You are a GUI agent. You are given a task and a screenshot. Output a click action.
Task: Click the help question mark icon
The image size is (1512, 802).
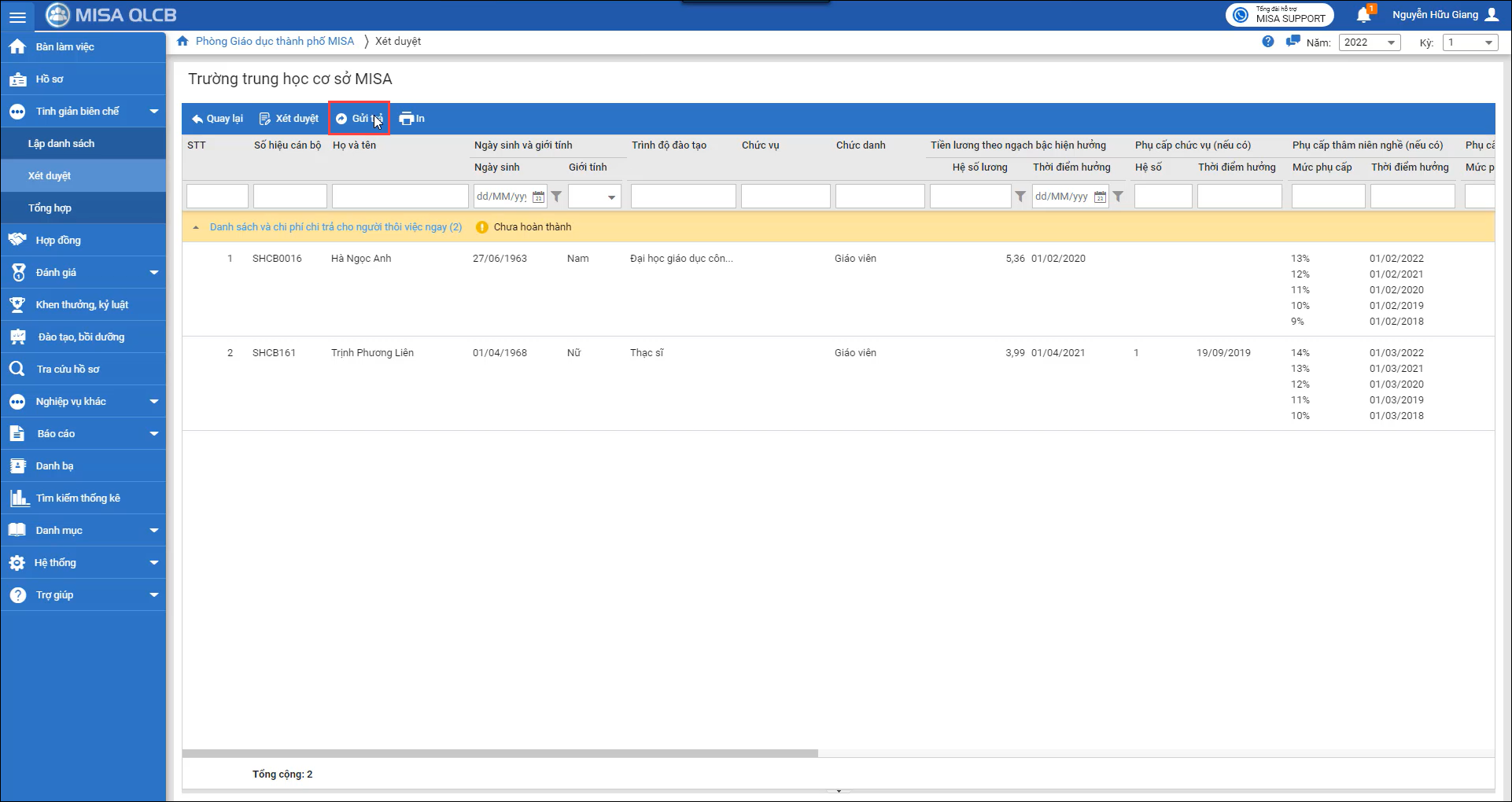(1268, 42)
